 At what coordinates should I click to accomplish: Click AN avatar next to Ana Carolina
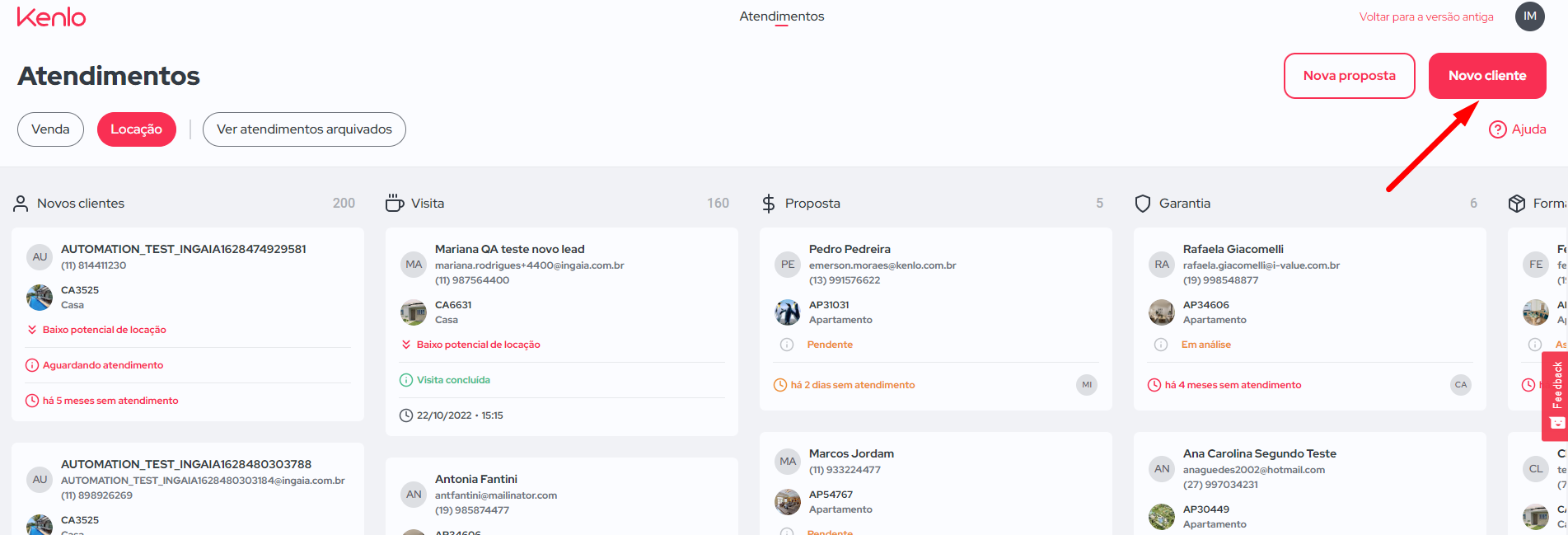(x=1162, y=469)
